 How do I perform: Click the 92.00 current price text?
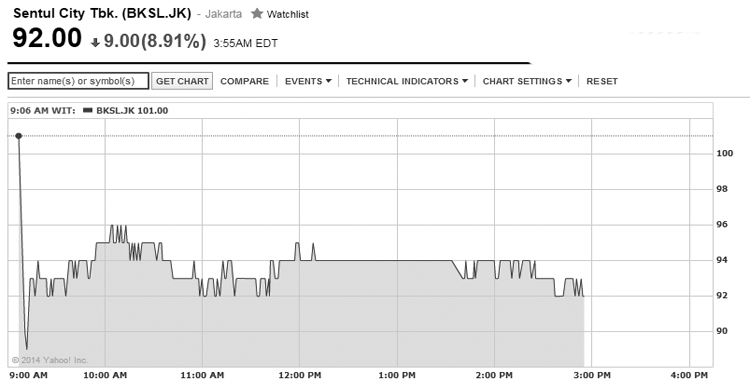point(47,38)
